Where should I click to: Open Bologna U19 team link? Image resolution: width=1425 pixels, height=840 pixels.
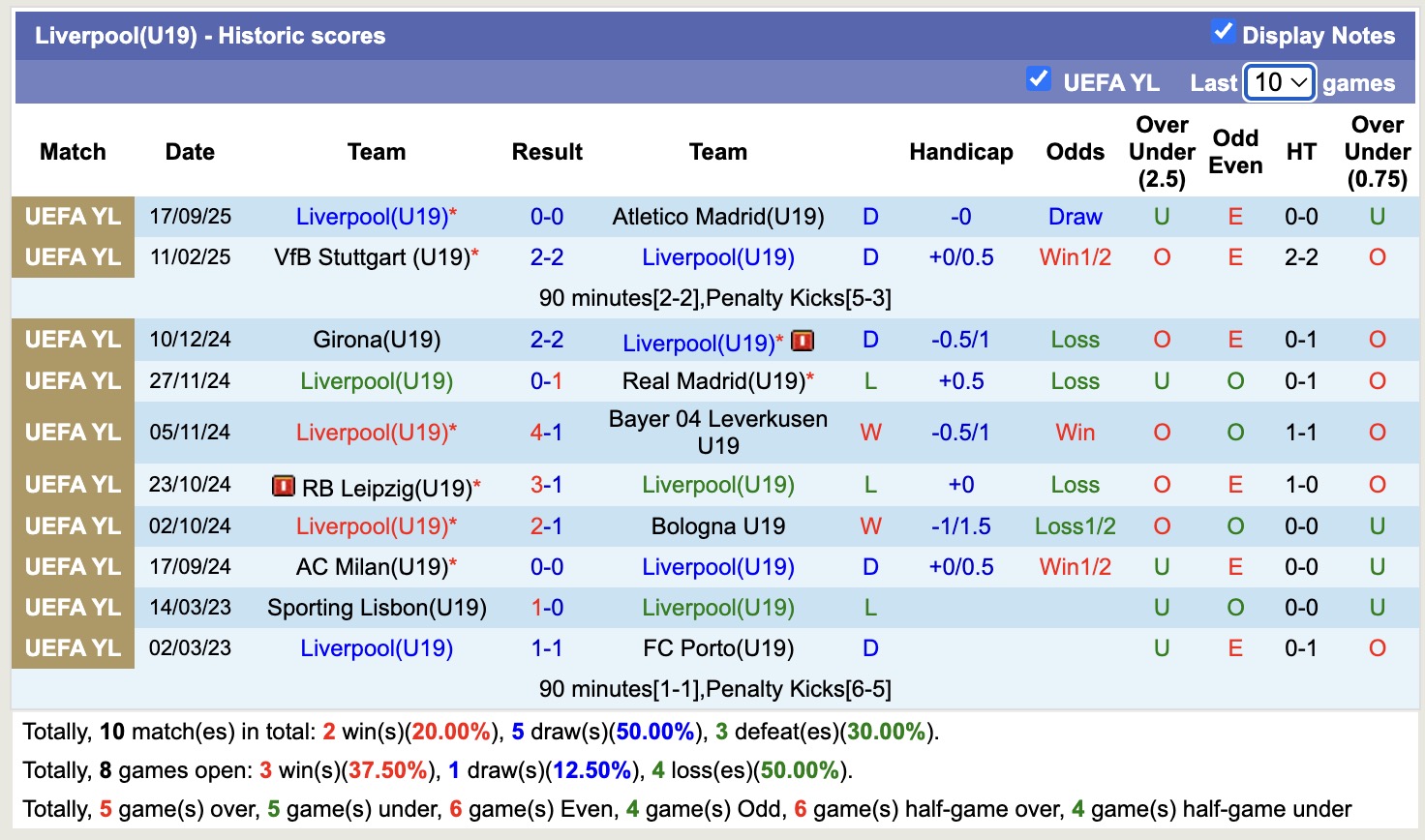(x=717, y=526)
